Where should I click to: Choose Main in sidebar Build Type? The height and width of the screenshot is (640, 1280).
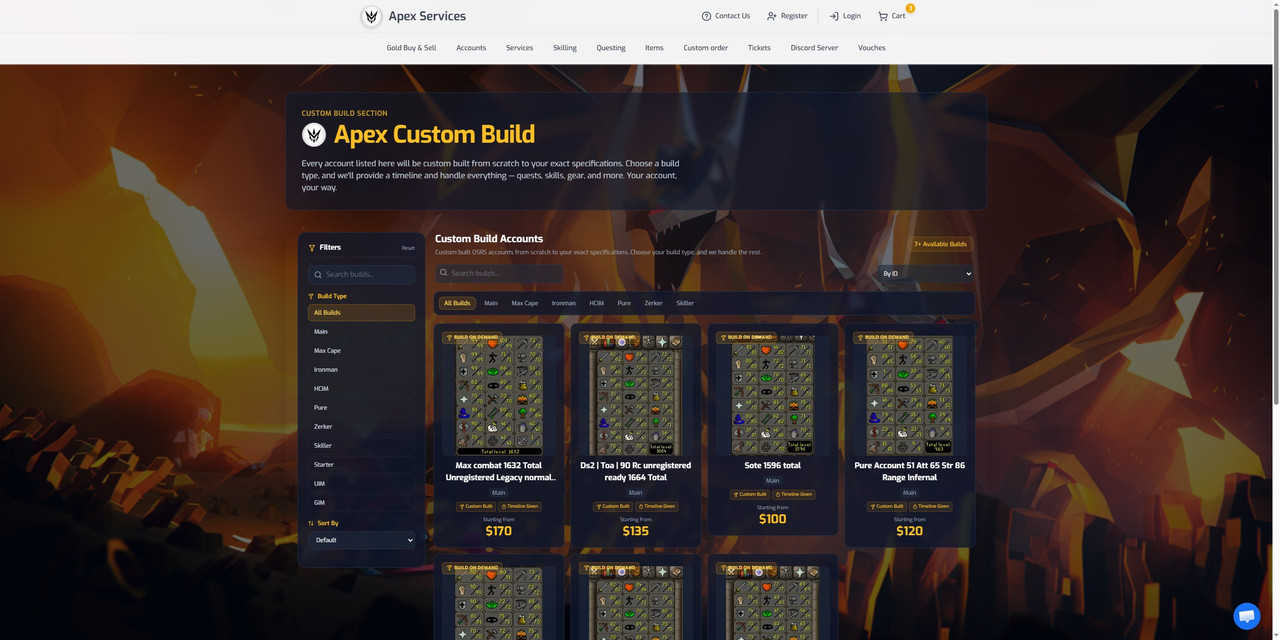pyautogui.click(x=361, y=332)
